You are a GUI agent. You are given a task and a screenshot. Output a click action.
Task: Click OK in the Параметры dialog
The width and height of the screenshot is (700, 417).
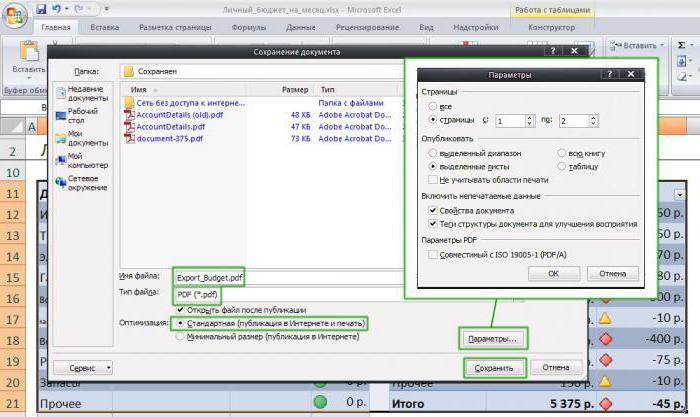(554, 273)
